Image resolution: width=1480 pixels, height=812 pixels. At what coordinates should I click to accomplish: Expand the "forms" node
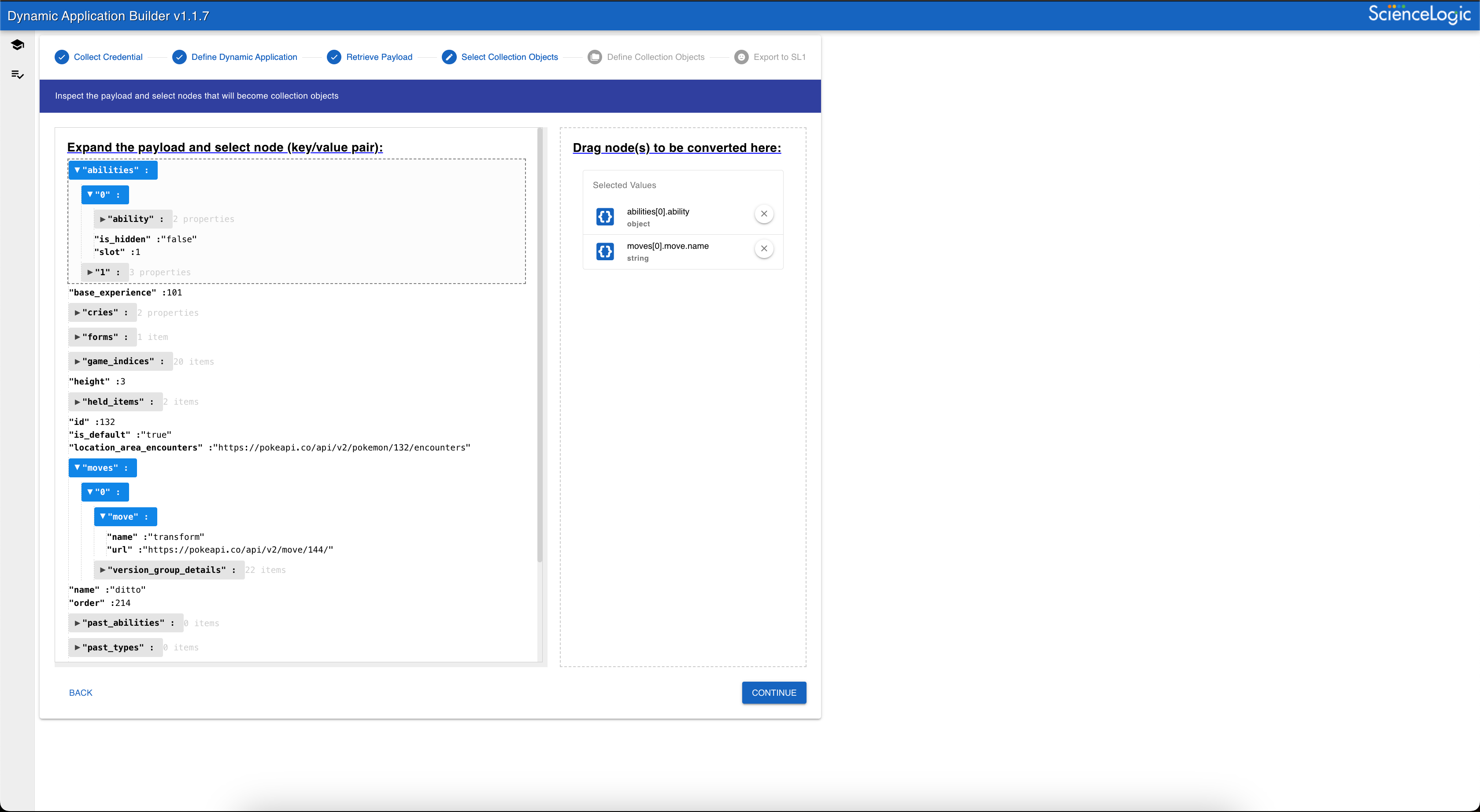pos(102,337)
